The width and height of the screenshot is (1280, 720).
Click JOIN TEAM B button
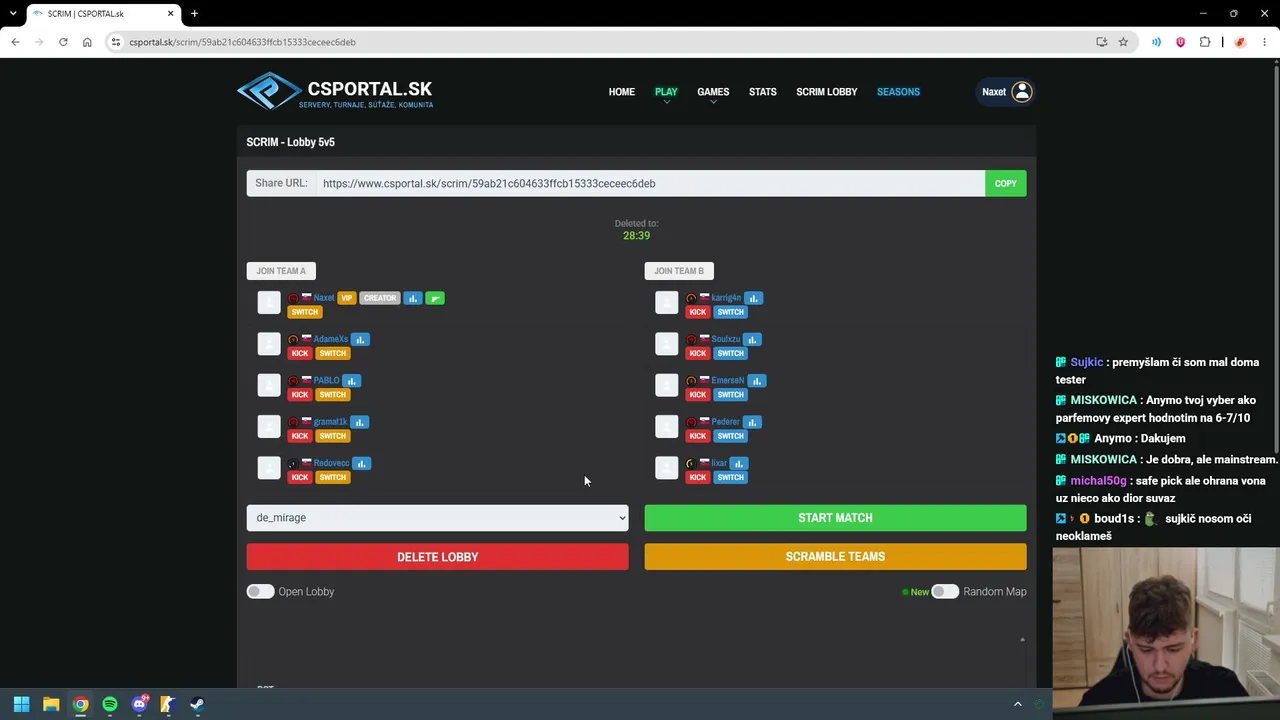tap(679, 271)
